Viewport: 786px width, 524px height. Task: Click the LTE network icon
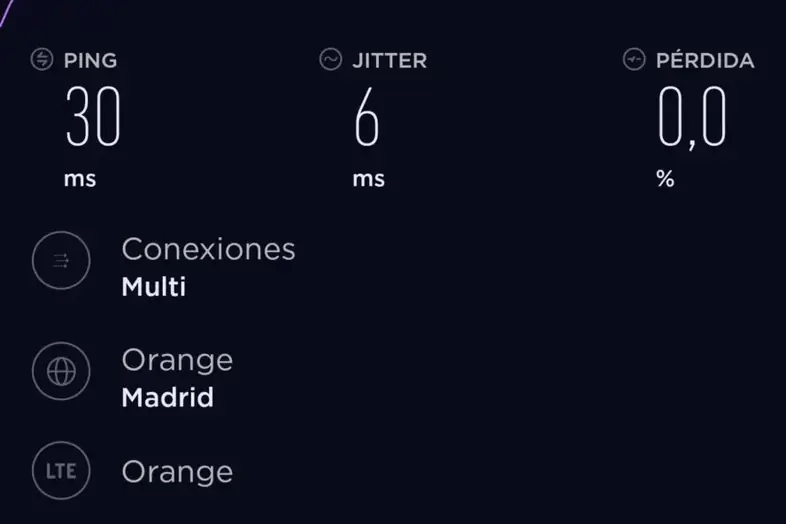pyautogui.click(x=61, y=470)
